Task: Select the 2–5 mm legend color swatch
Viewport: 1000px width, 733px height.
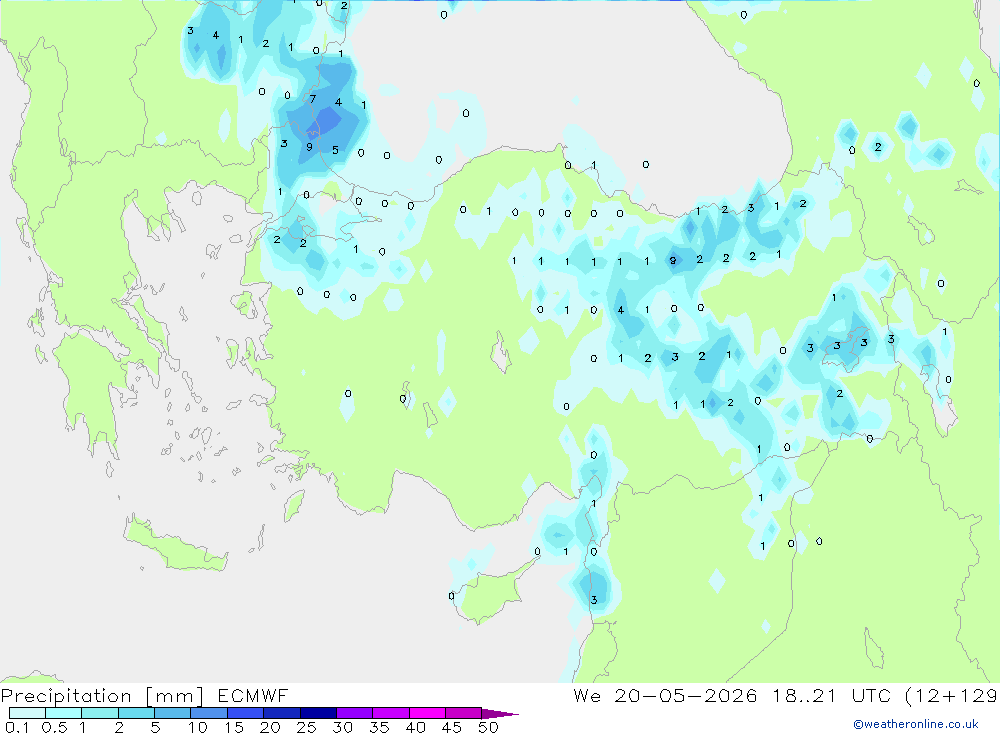Action: click(x=136, y=713)
